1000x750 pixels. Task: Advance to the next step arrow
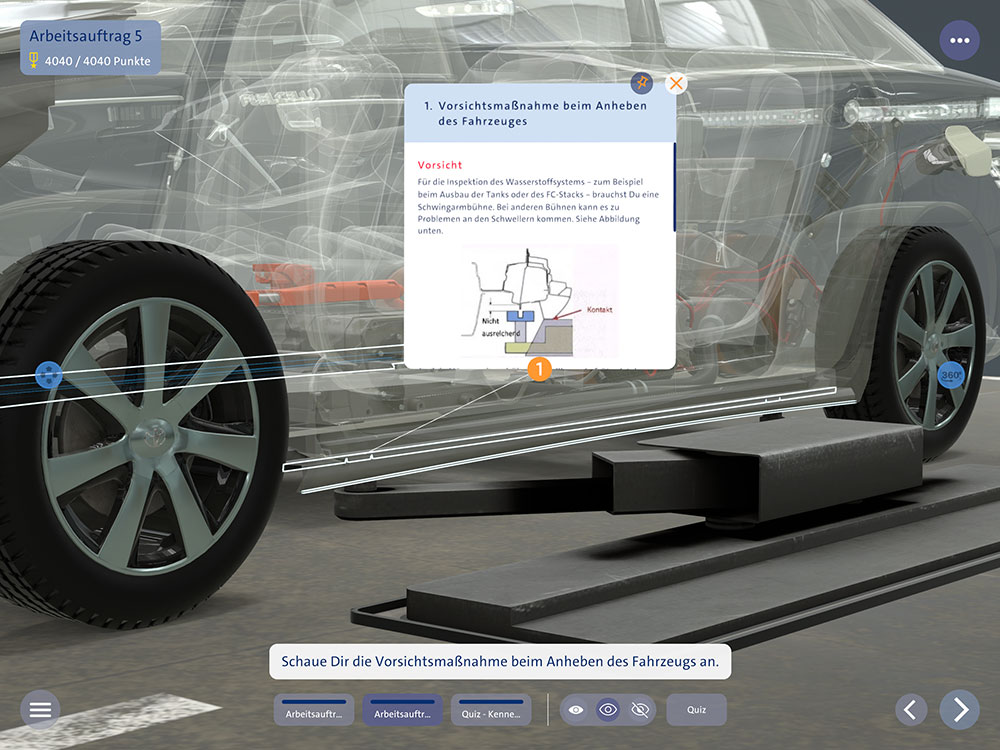(960, 710)
